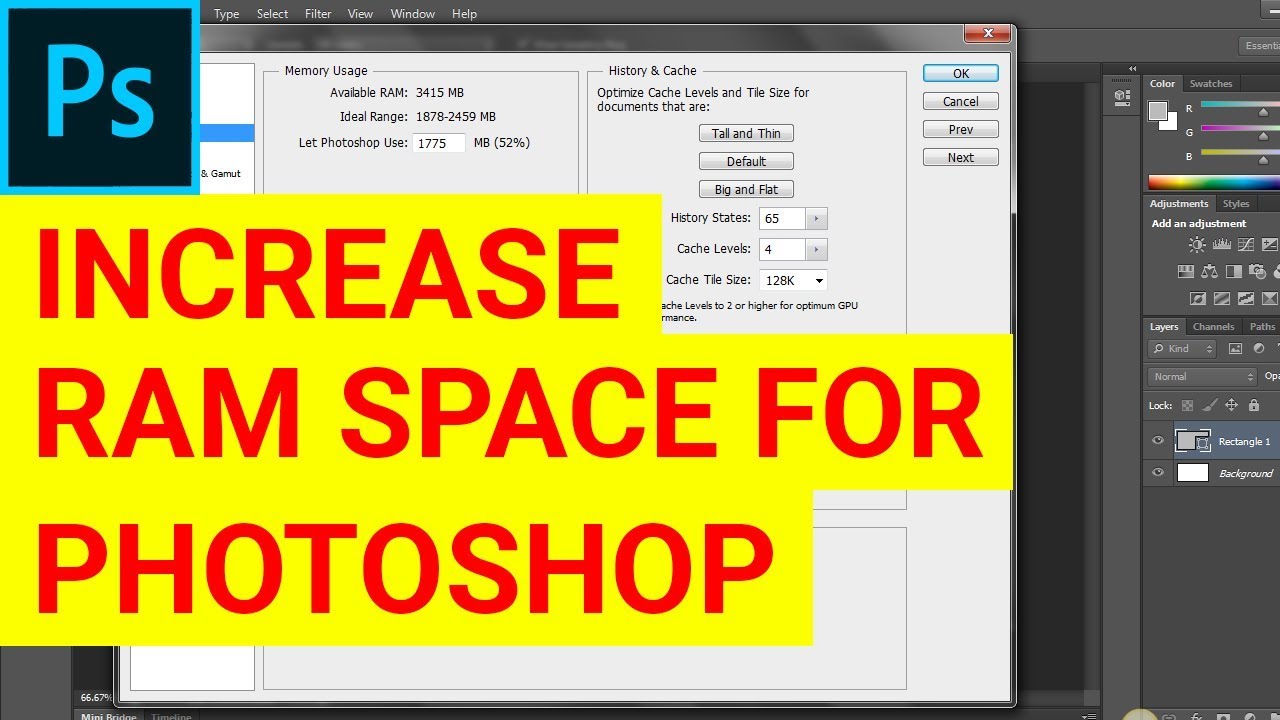Hide the Rectangle 1 layer
The image size is (1280, 720).
(x=1158, y=441)
